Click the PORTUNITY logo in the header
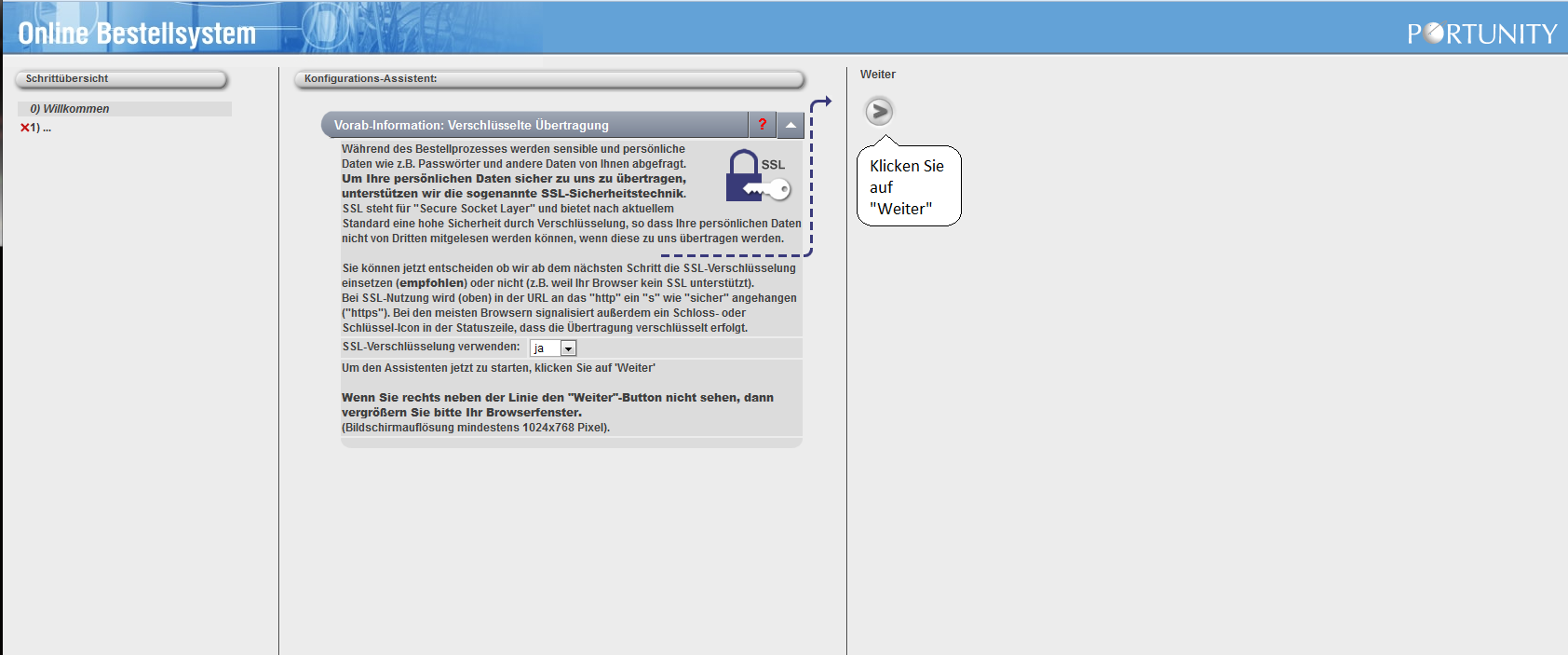The height and width of the screenshot is (655, 1568). click(1481, 34)
